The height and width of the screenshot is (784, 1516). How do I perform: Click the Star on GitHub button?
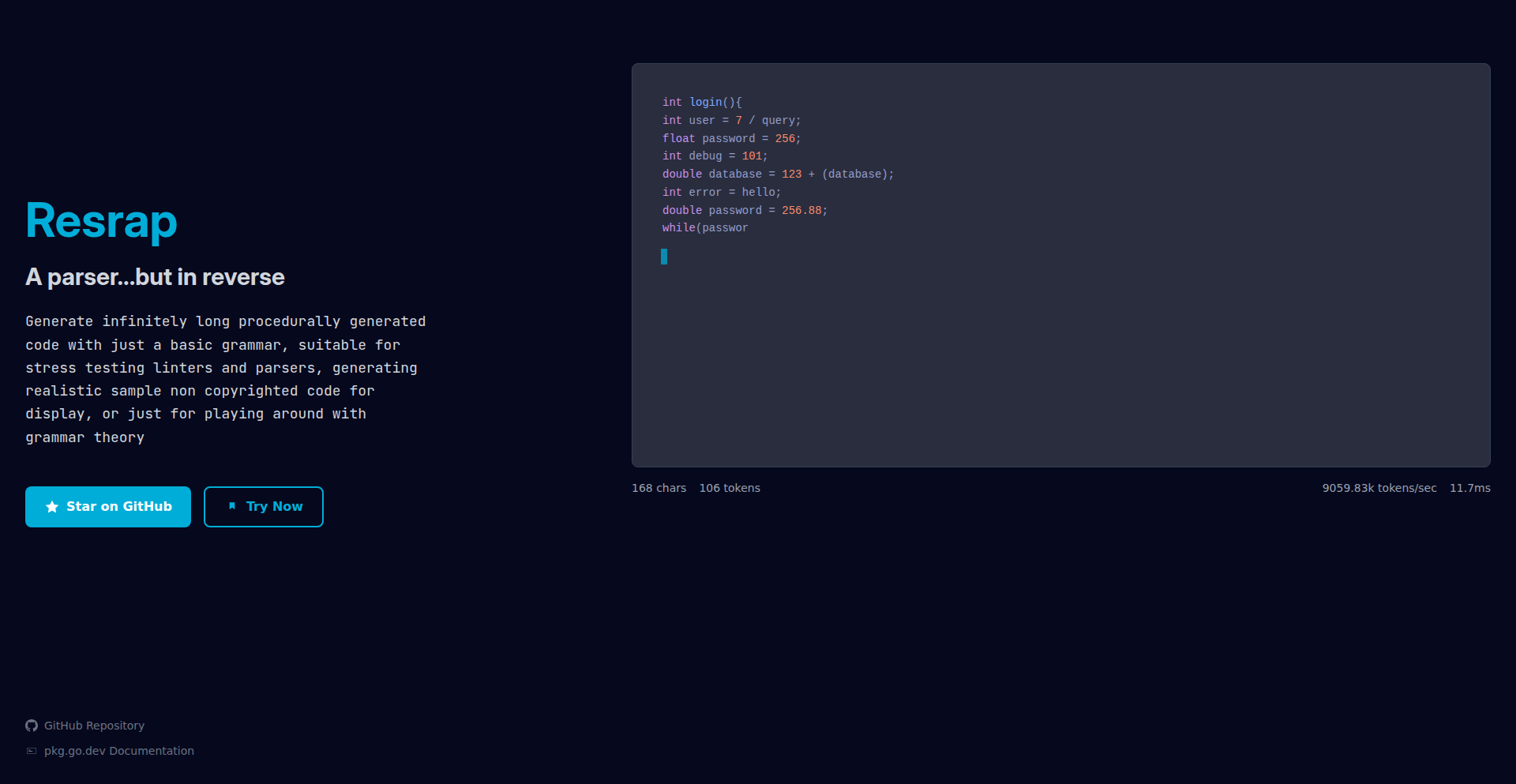coord(108,507)
